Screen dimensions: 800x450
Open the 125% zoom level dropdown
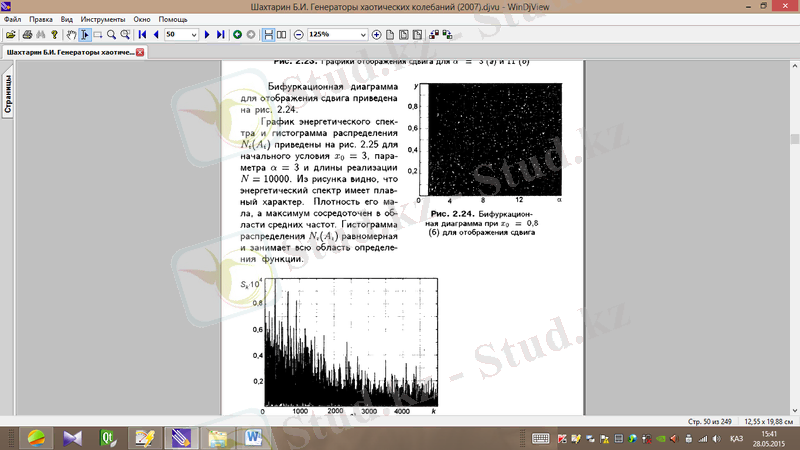click(x=362, y=34)
